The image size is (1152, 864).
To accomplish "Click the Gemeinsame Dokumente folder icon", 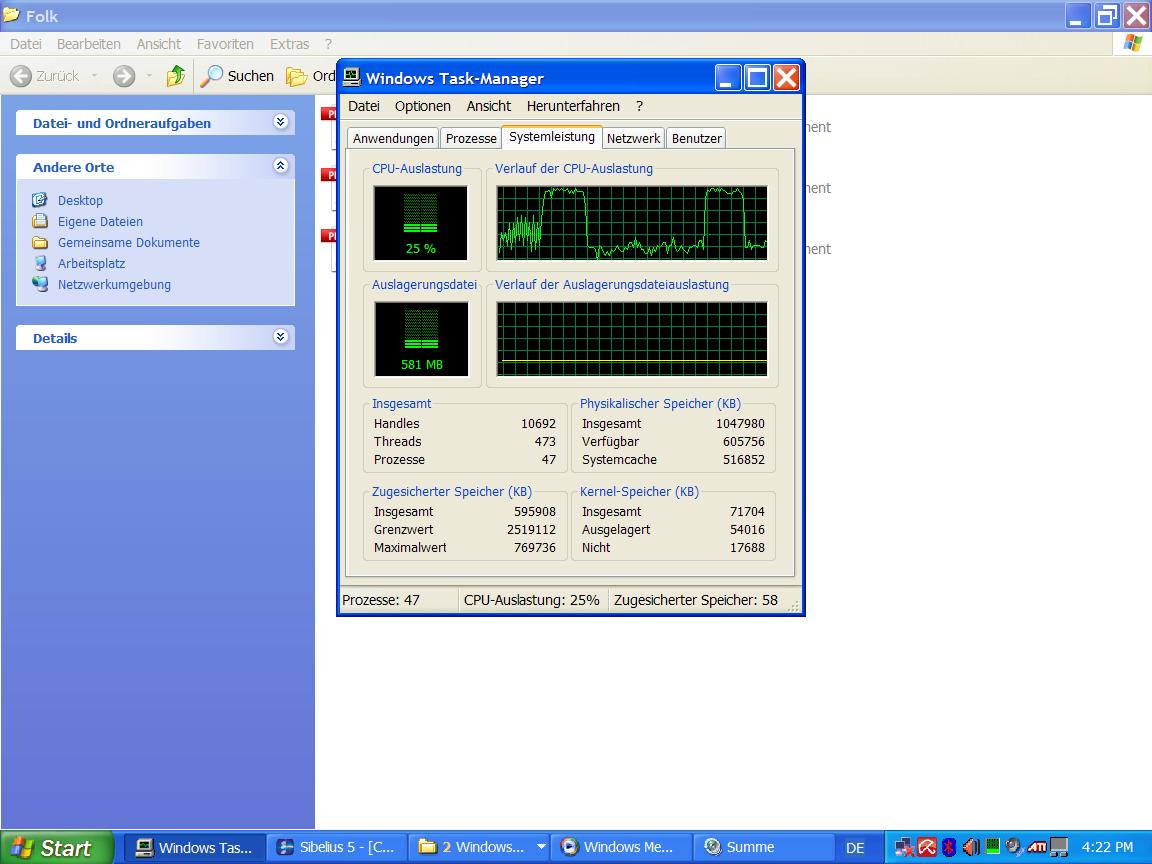I will [40, 242].
